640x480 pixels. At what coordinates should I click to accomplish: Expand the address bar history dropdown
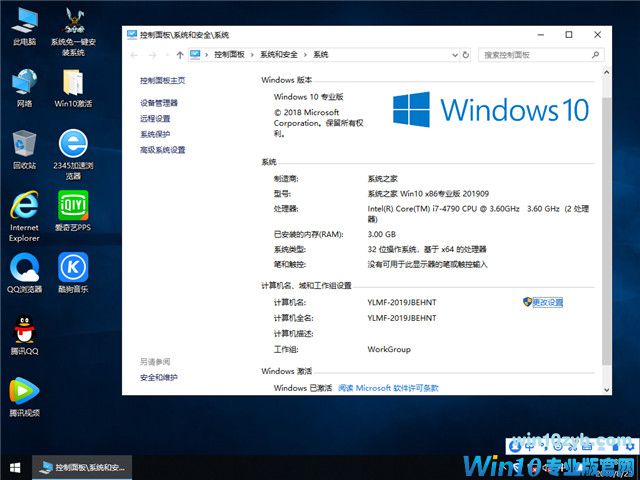455,55
